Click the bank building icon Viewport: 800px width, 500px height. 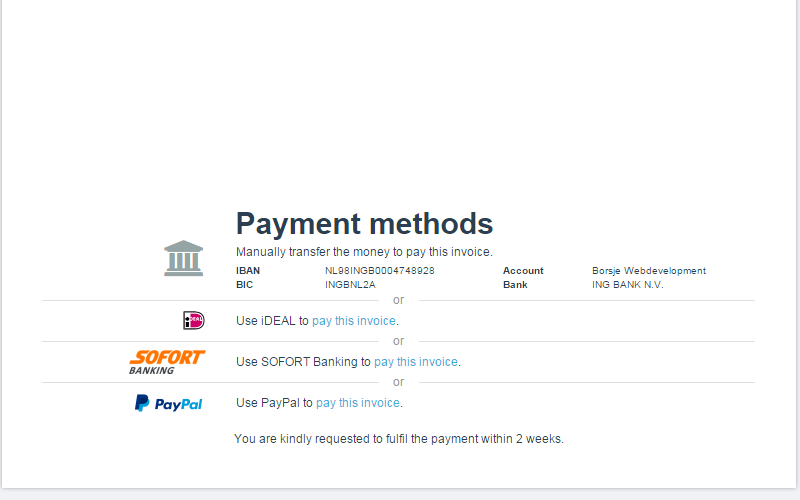pos(184,258)
